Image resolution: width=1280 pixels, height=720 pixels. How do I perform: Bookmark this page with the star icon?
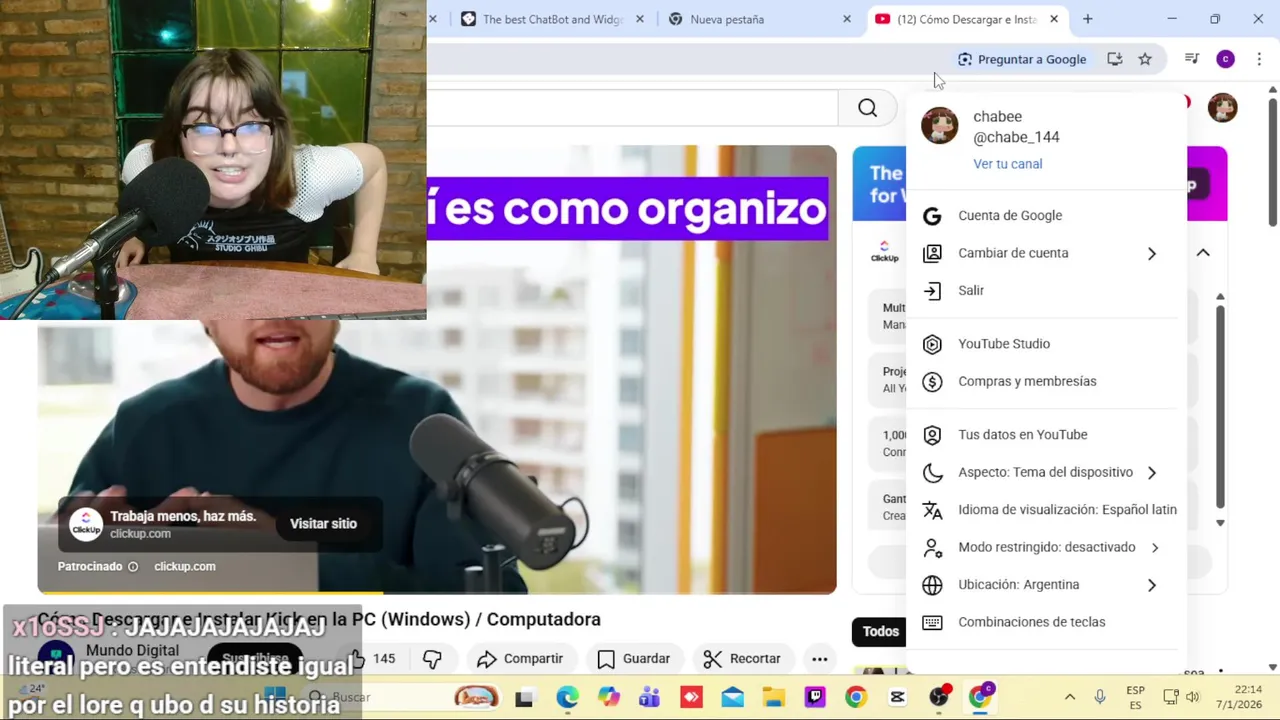[x=1145, y=59]
